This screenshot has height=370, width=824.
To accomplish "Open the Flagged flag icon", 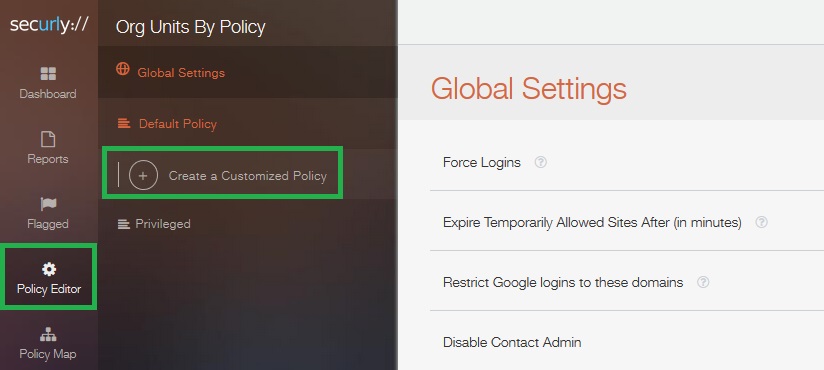I will coord(48,204).
